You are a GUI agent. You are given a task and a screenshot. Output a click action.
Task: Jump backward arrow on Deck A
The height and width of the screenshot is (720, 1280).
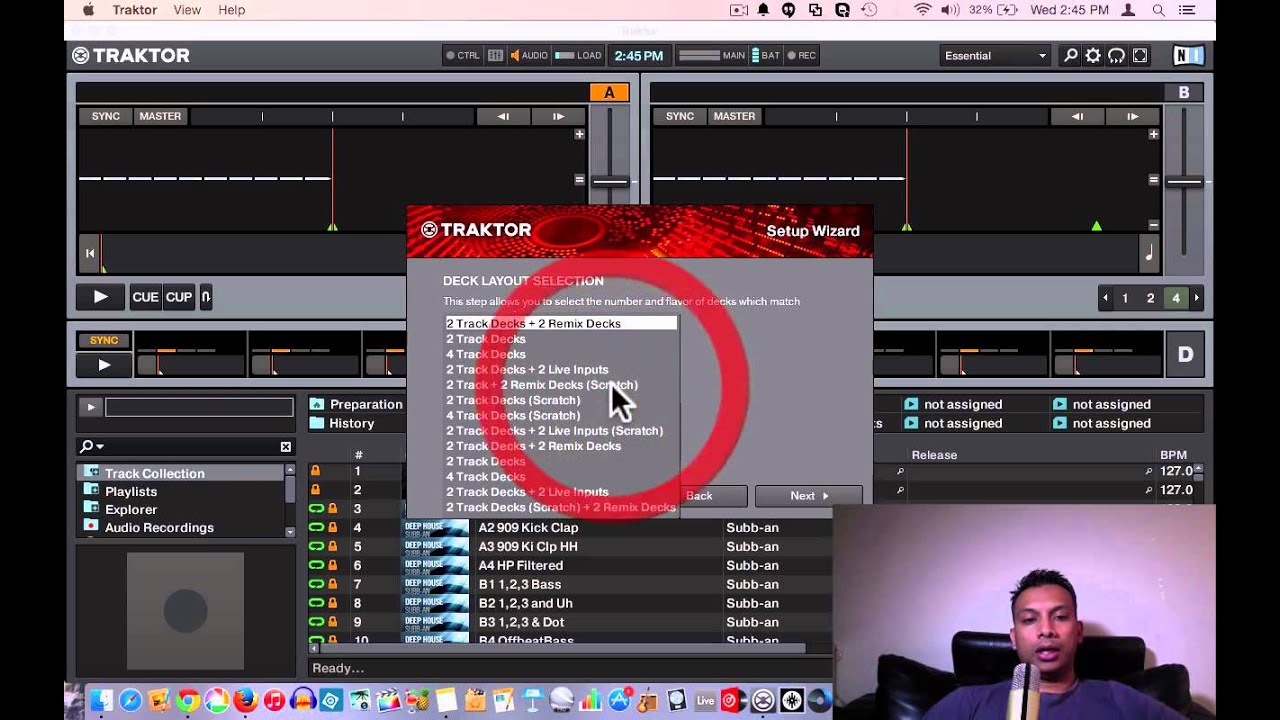click(503, 117)
